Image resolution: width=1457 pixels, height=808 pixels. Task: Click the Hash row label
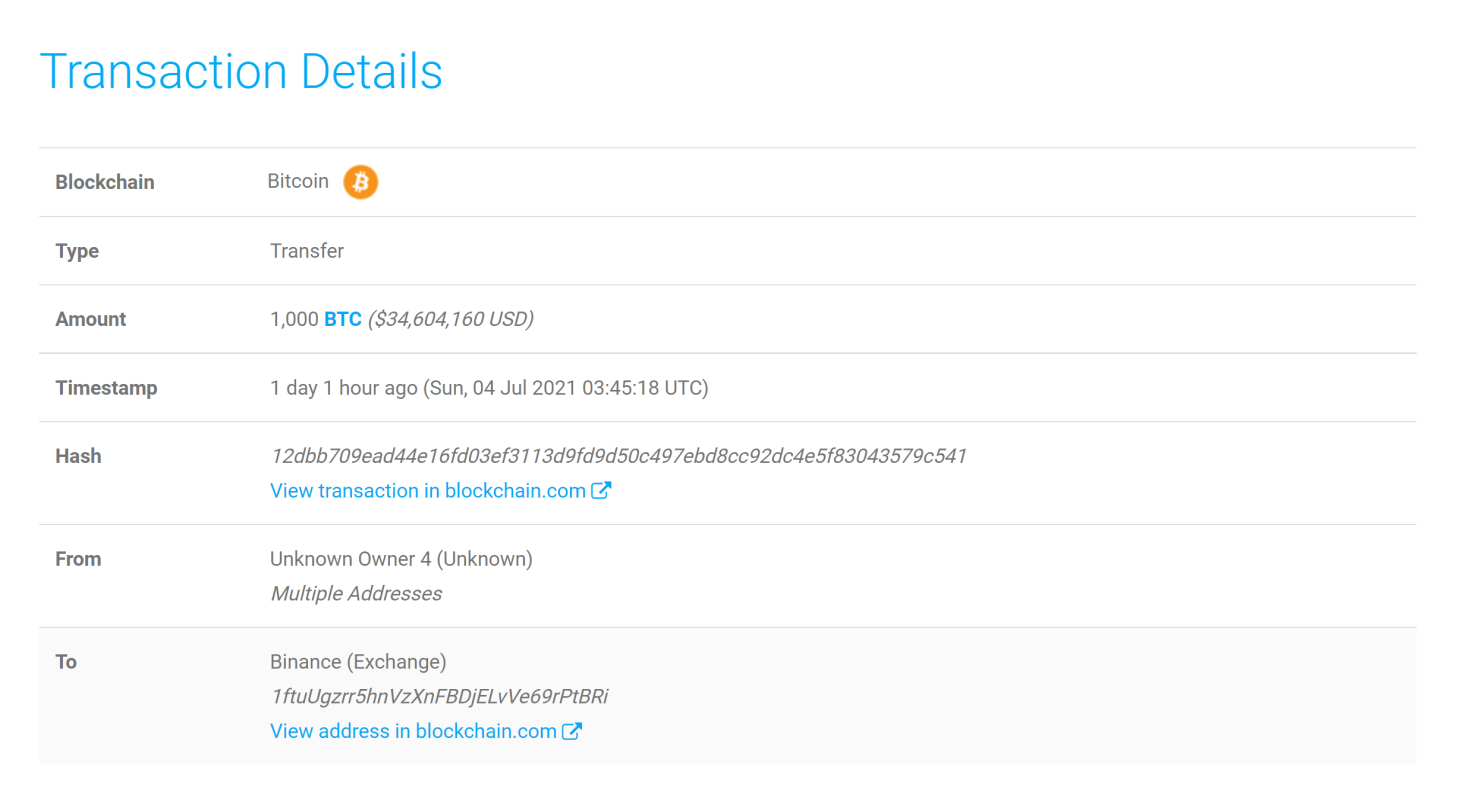[x=78, y=456]
